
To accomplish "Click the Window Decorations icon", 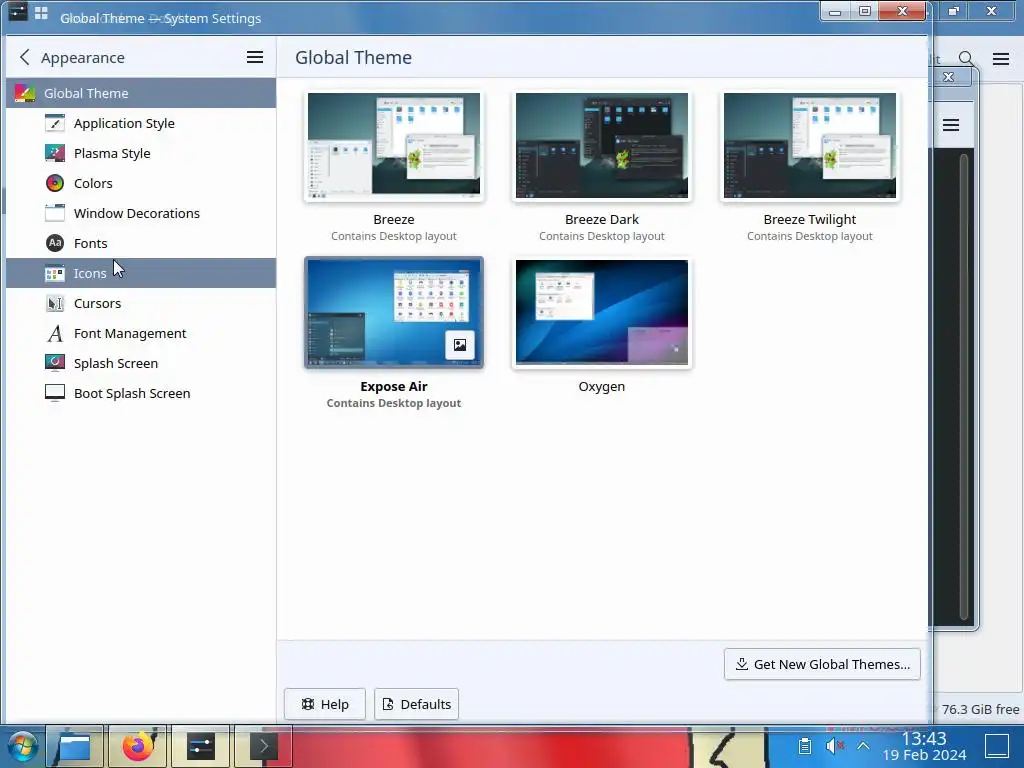I will tap(55, 214).
